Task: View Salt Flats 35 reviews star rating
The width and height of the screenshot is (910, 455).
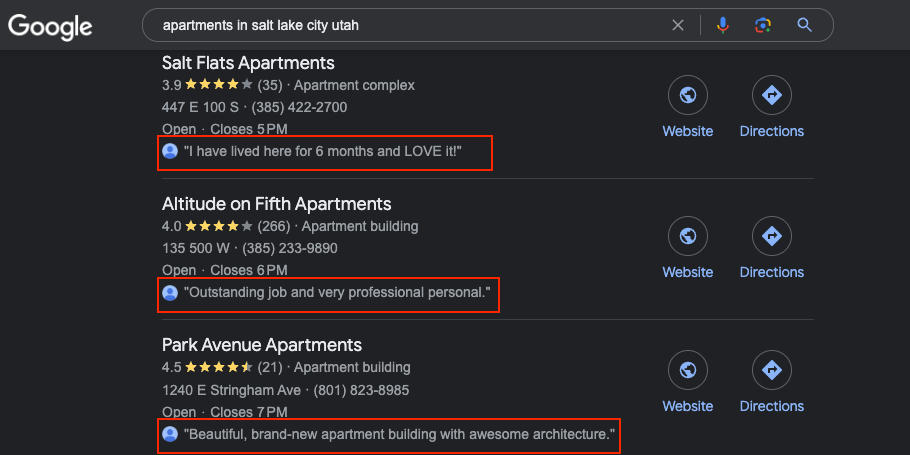Action: pyautogui.click(x=222, y=85)
